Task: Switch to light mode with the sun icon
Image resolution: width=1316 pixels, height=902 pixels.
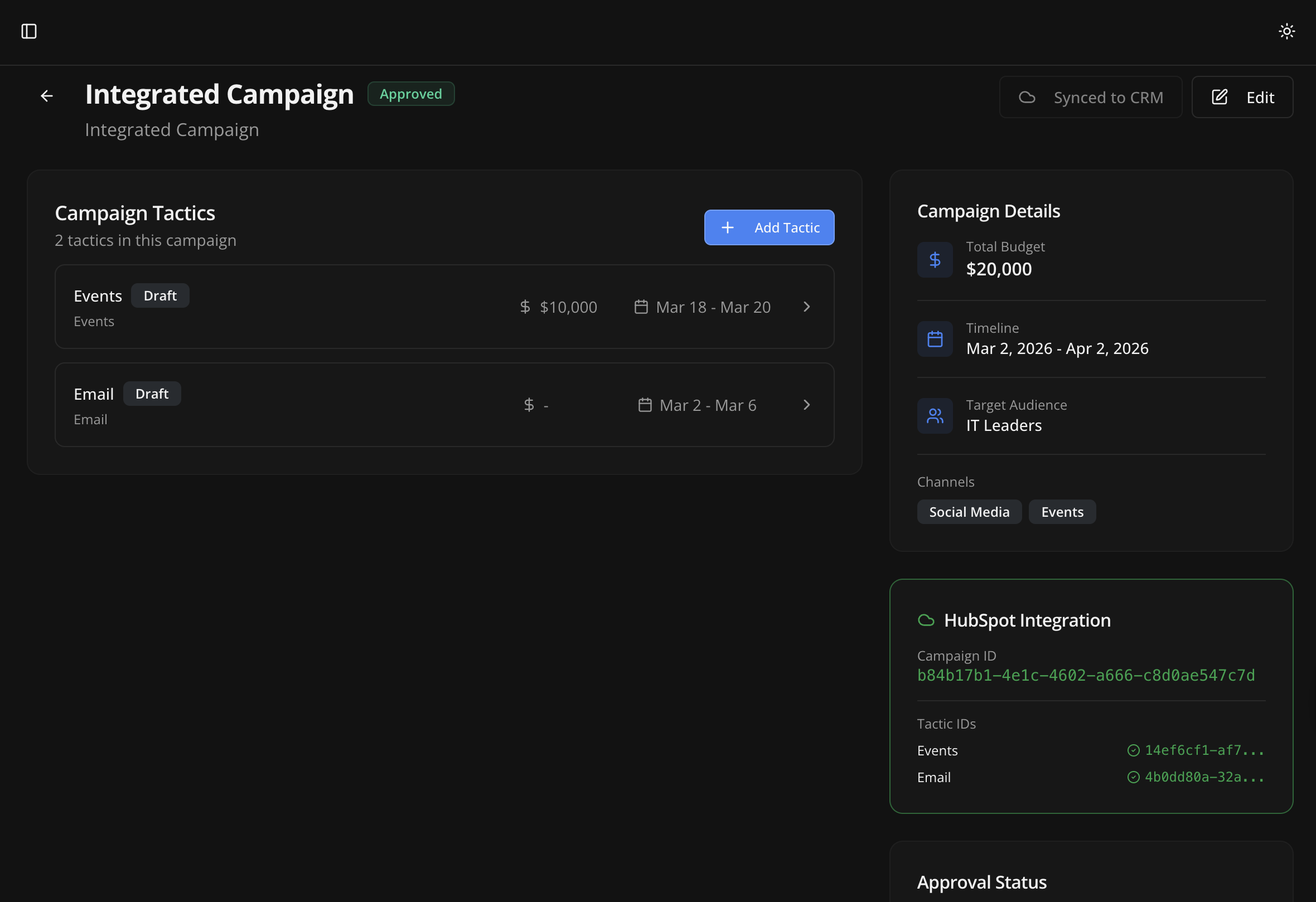Action: [x=1286, y=31]
